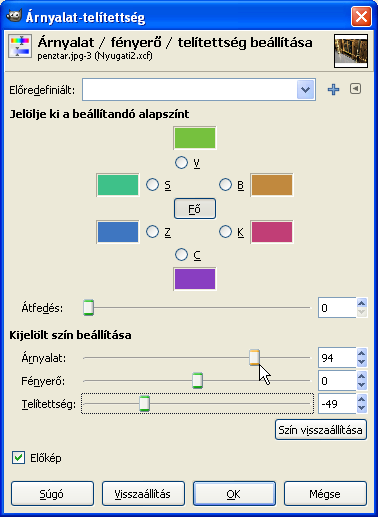Image resolution: width=378 pixels, height=517 pixels.
Task: Click the green color swatch at top
Action: [195, 138]
